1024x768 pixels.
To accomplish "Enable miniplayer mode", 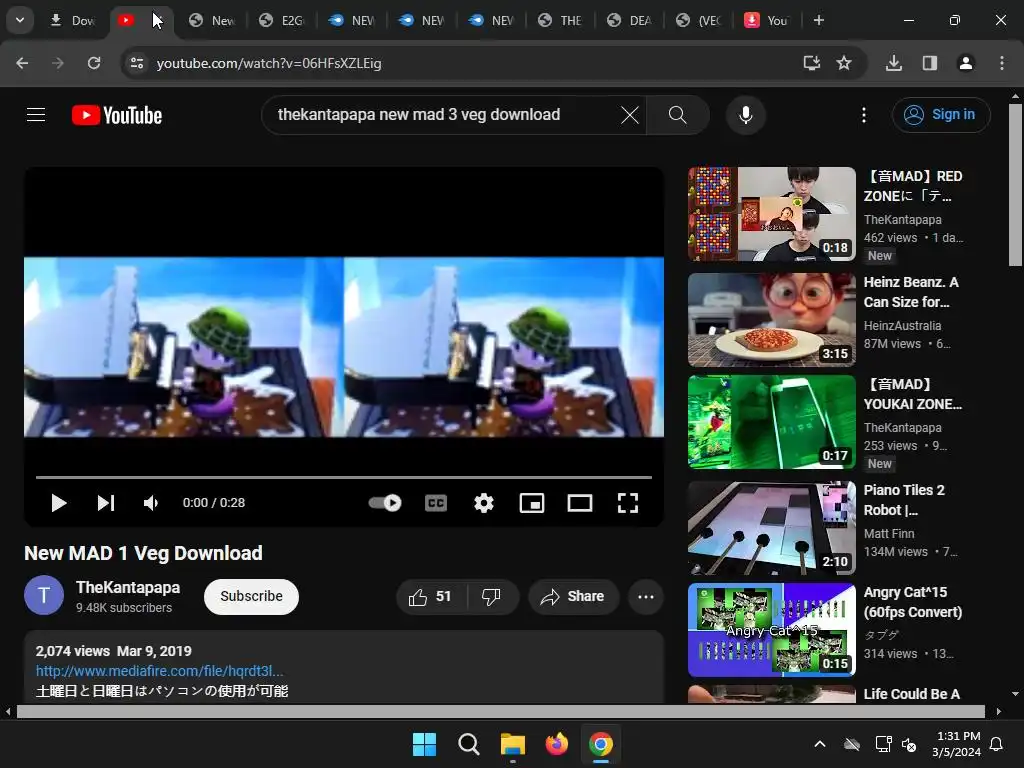I will 532,503.
